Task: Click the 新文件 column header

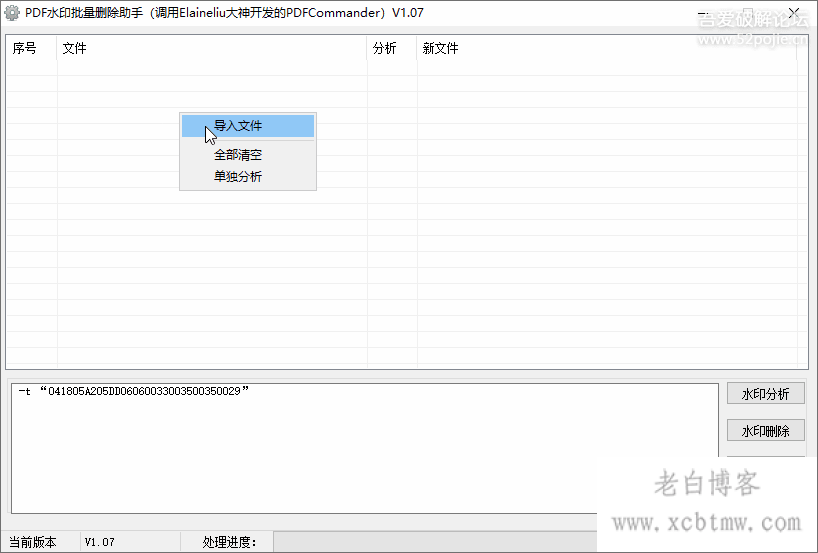Action: tap(607, 49)
